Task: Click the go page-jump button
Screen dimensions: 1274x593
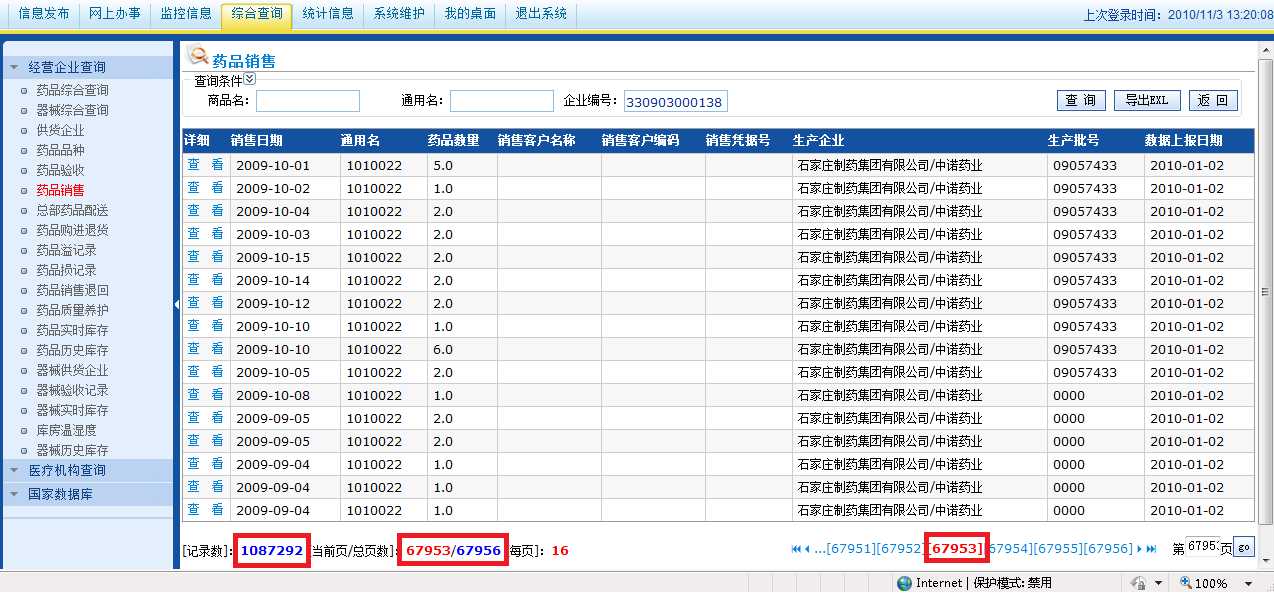Action: point(1243,547)
